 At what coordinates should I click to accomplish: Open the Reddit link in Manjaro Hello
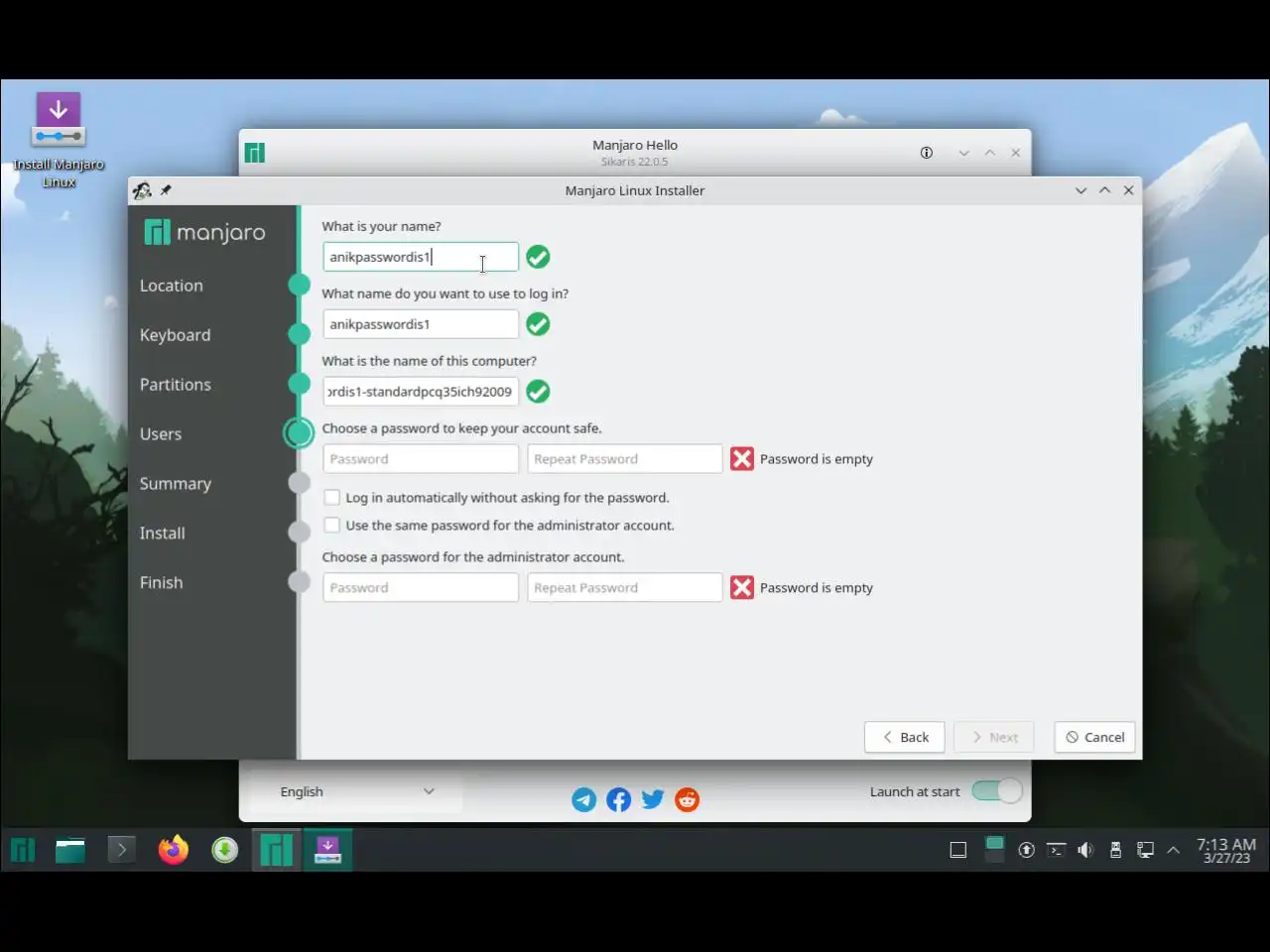[687, 799]
